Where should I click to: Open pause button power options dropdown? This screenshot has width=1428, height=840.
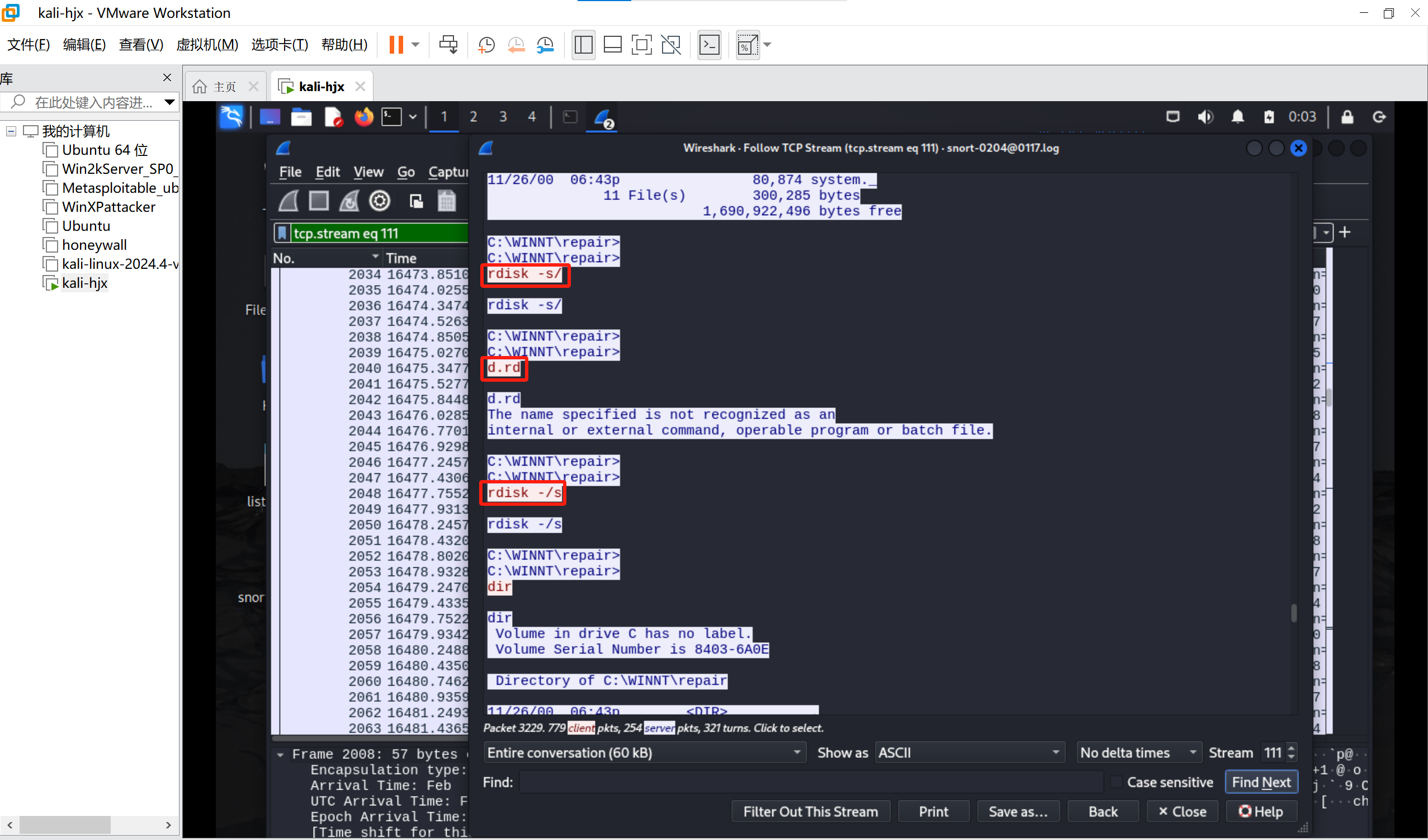pyautogui.click(x=415, y=45)
